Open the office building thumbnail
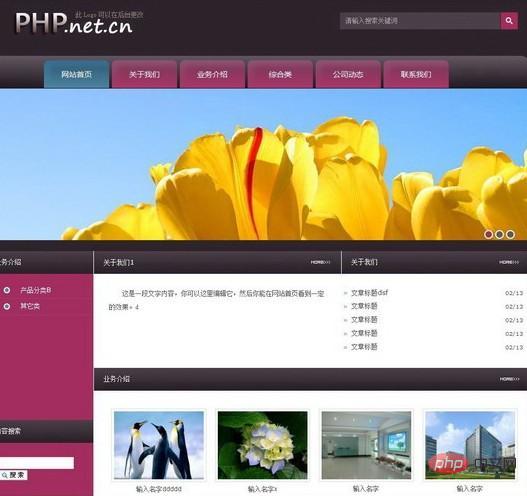The height and width of the screenshot is (496, 527). 470,445
